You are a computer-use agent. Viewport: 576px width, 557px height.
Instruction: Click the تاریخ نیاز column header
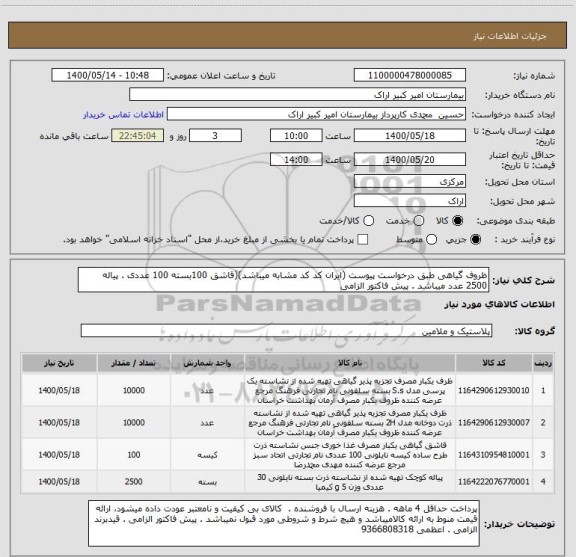tap(59, 363)
